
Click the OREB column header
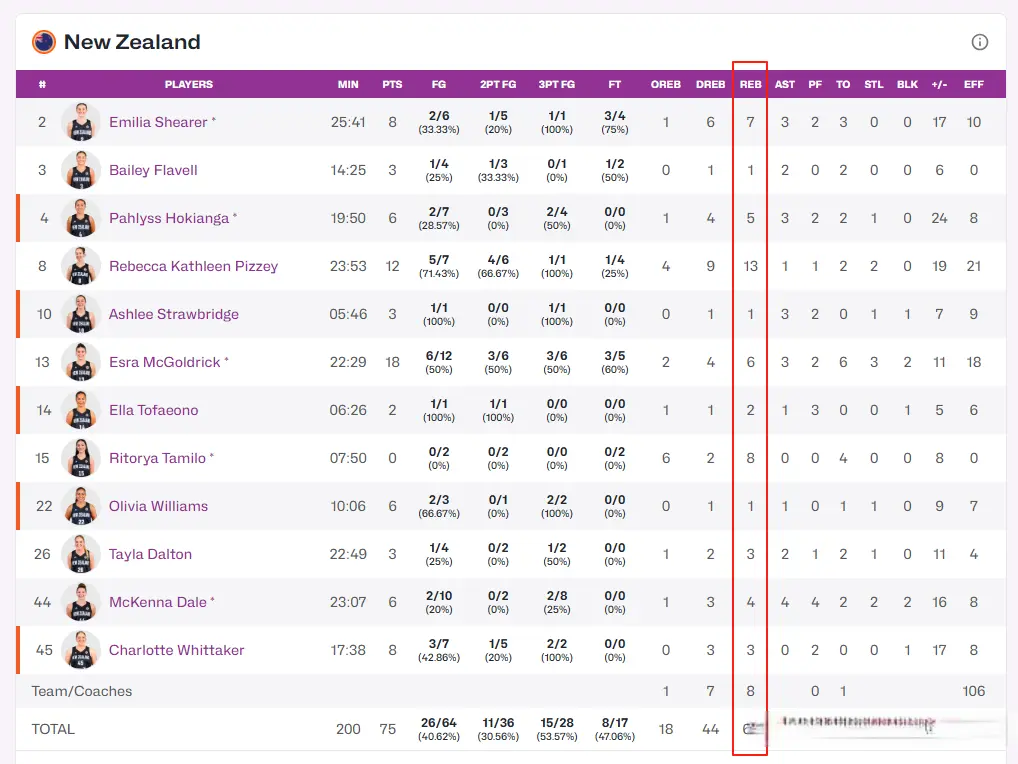pos(665,84)
